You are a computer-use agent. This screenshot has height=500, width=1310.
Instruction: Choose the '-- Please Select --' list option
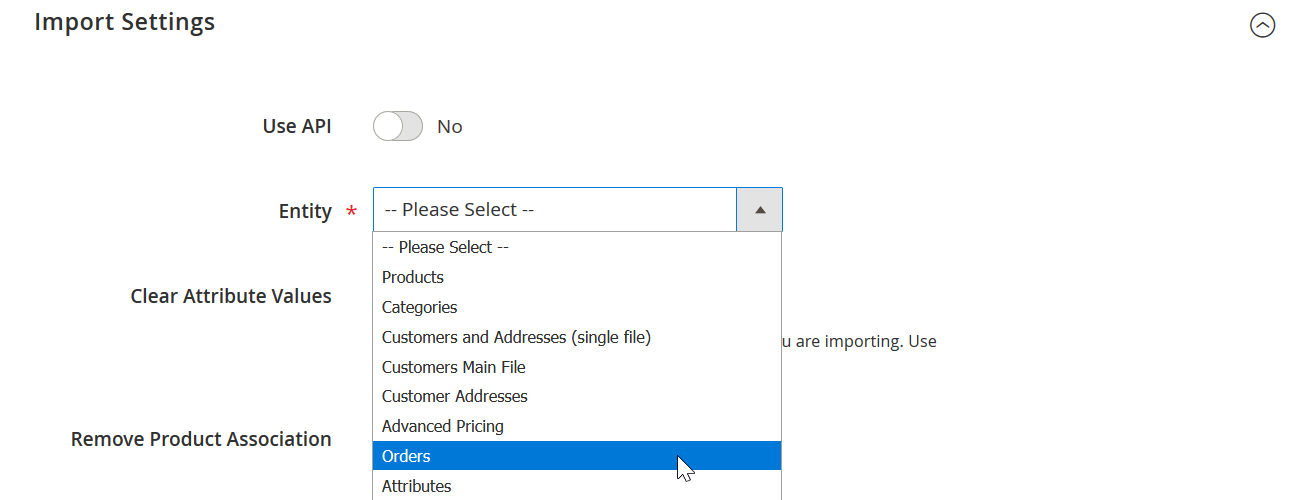click(577, 247)
